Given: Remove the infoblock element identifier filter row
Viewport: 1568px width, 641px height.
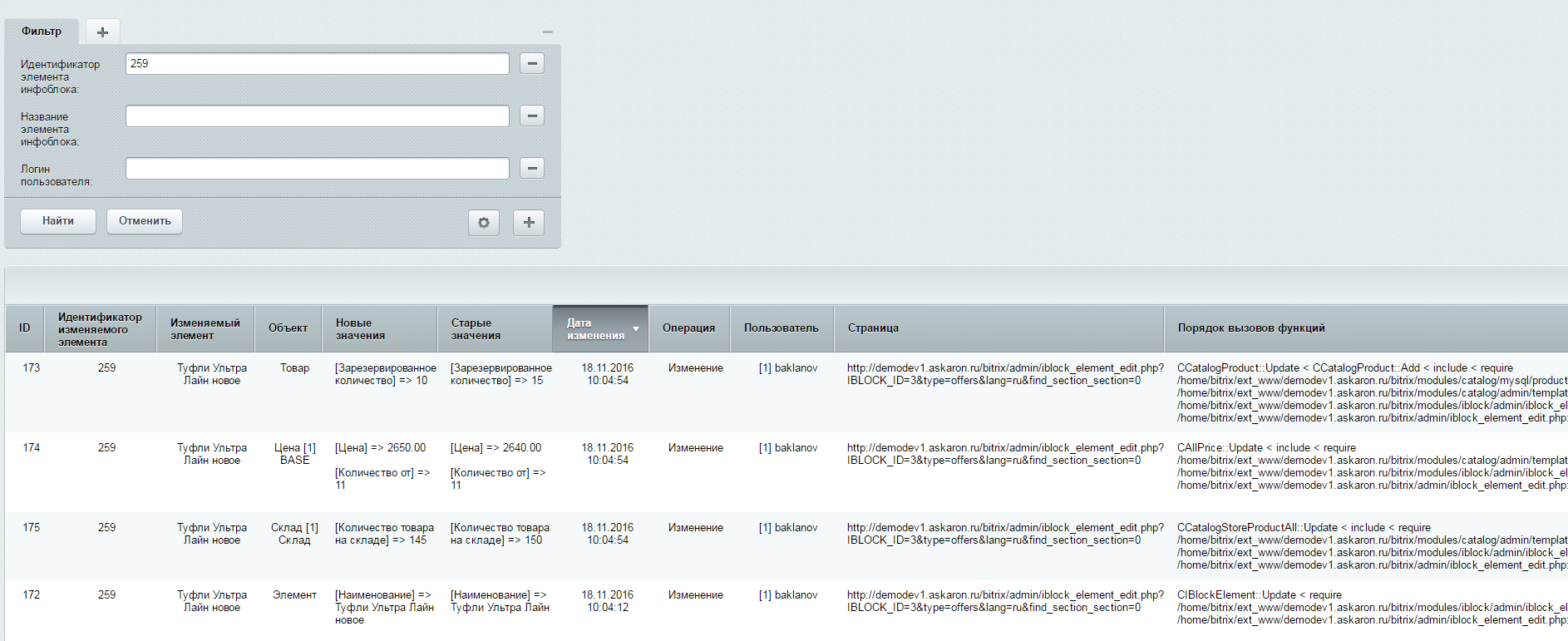Looking at the screenshot, I should (532, 63).
